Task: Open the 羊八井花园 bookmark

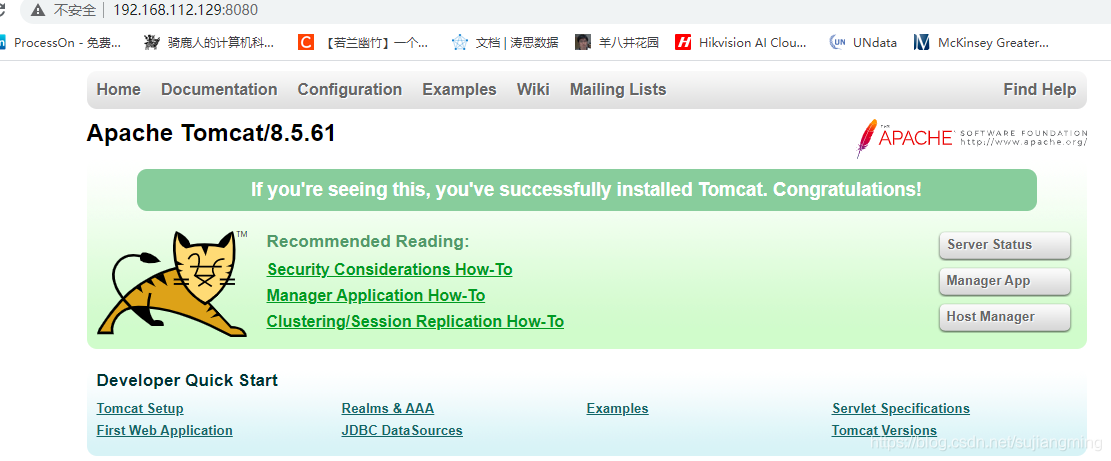Action: [x=617, y=43]
